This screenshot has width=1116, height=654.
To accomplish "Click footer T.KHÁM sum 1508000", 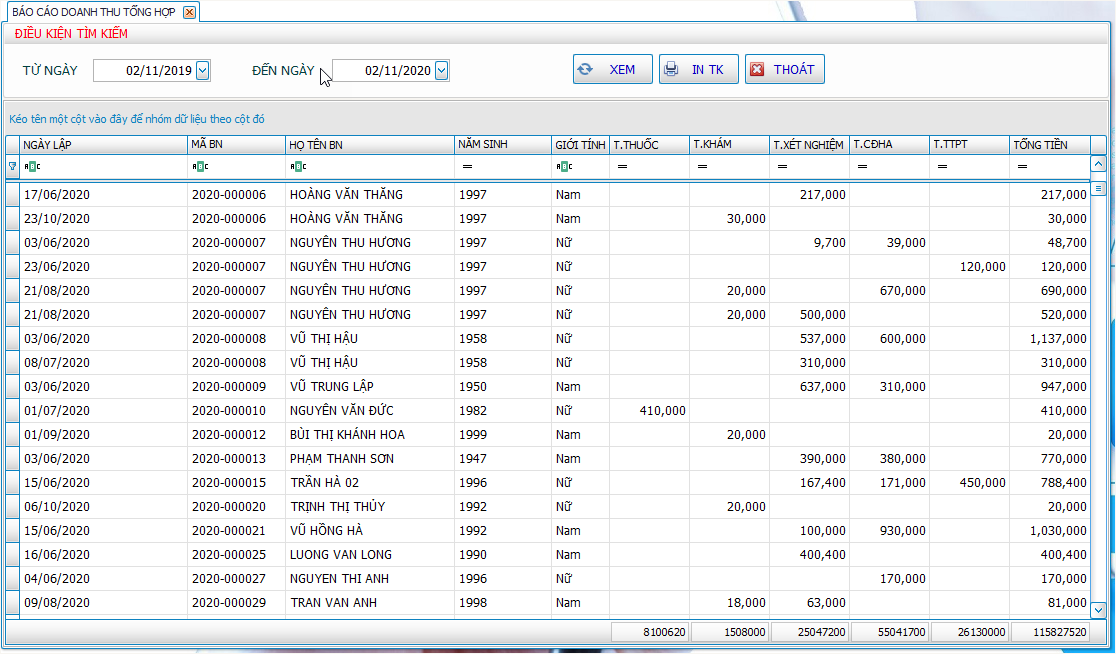I will coord(730,632).
